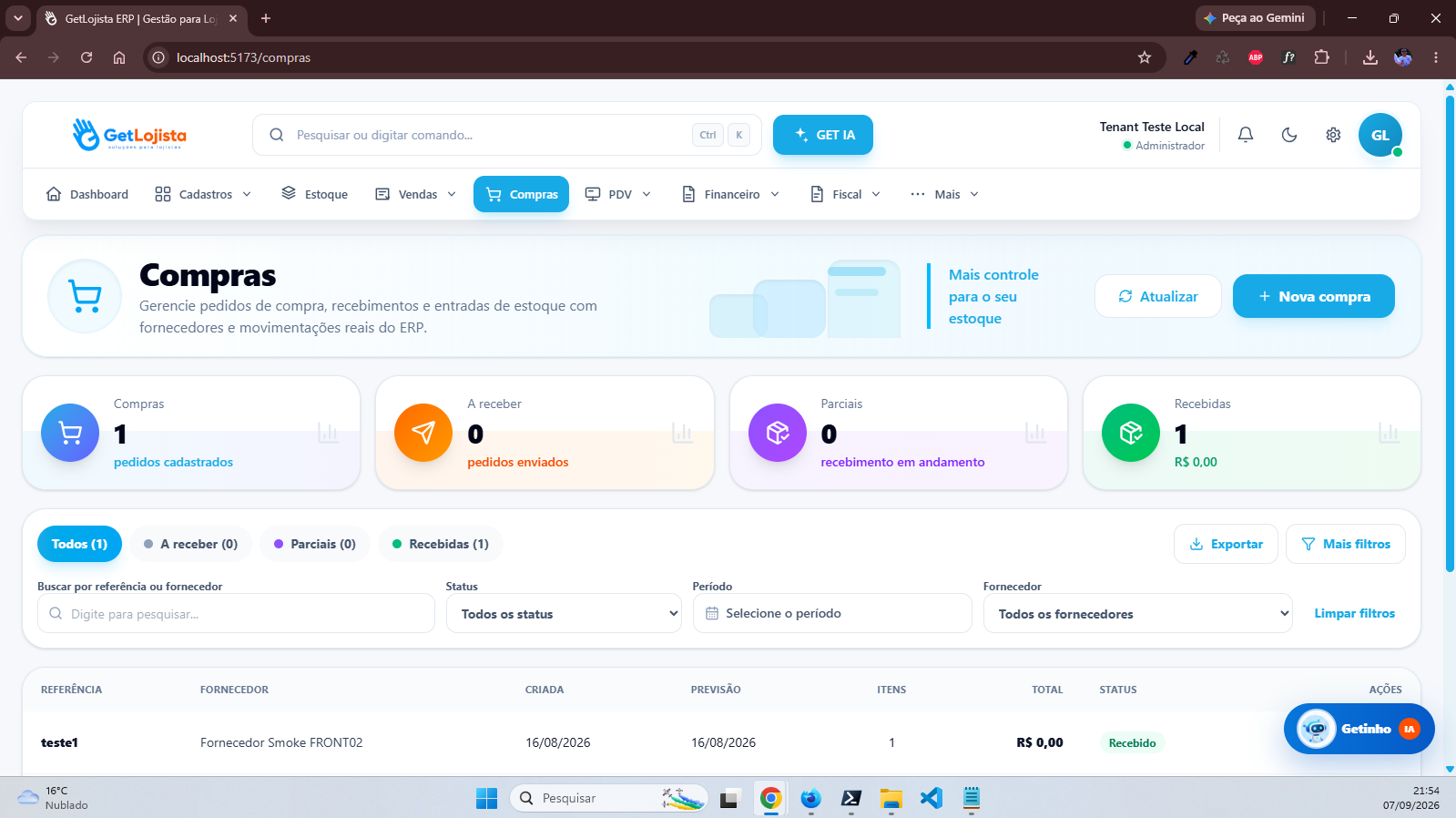Open the notifications bell icon
This screenshot has width=1456, height=818.
1246,135
